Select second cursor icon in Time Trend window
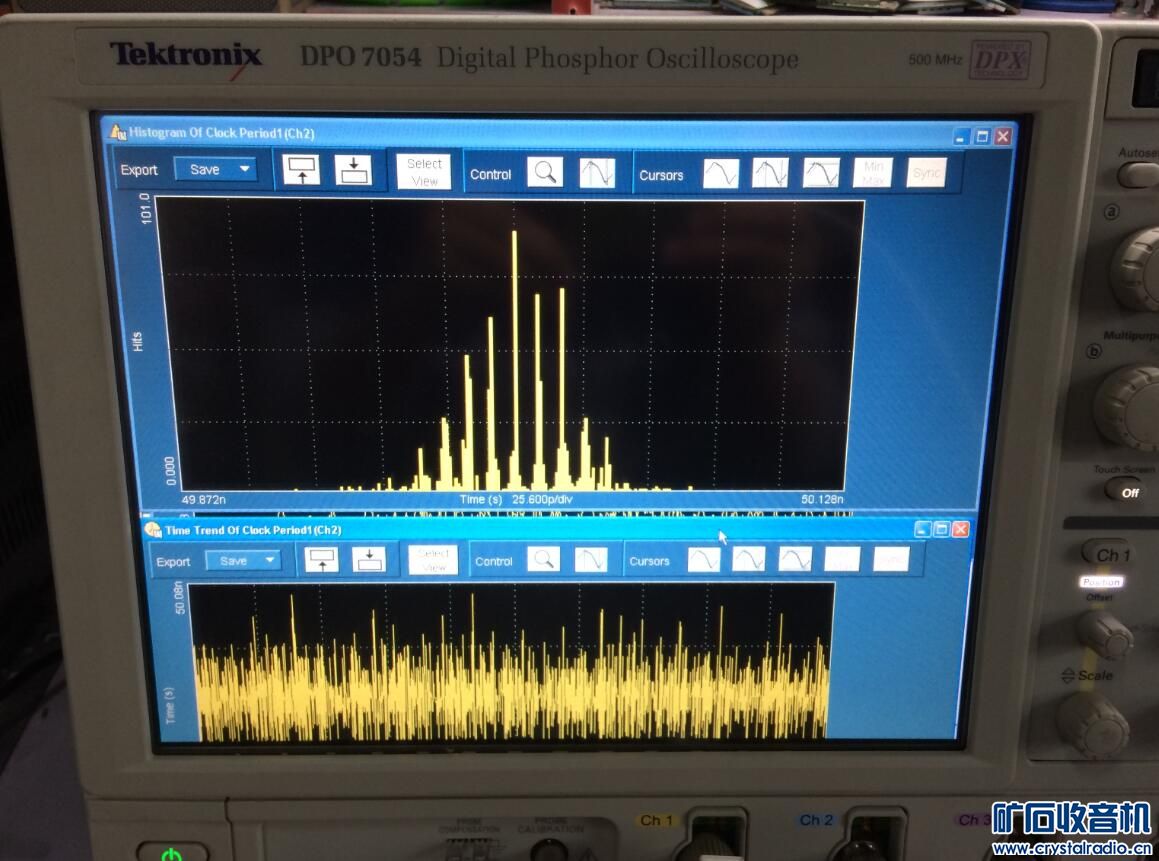1159x861 pixels. (749, 559)
